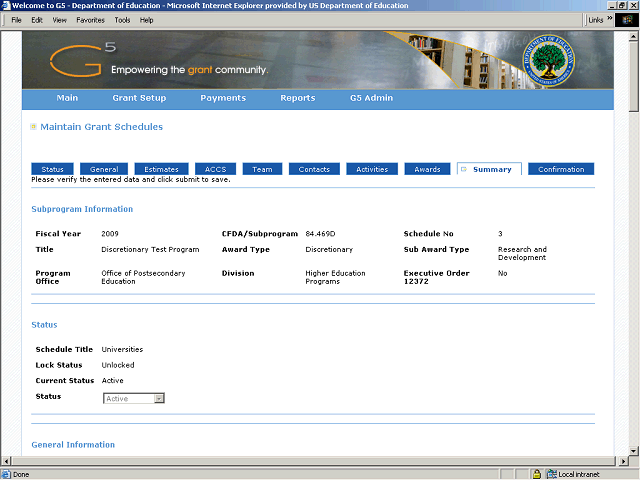The image size is (640, 480).
Task: Click the Award Type value Discretionary
Action: click(x=329, y=249)
